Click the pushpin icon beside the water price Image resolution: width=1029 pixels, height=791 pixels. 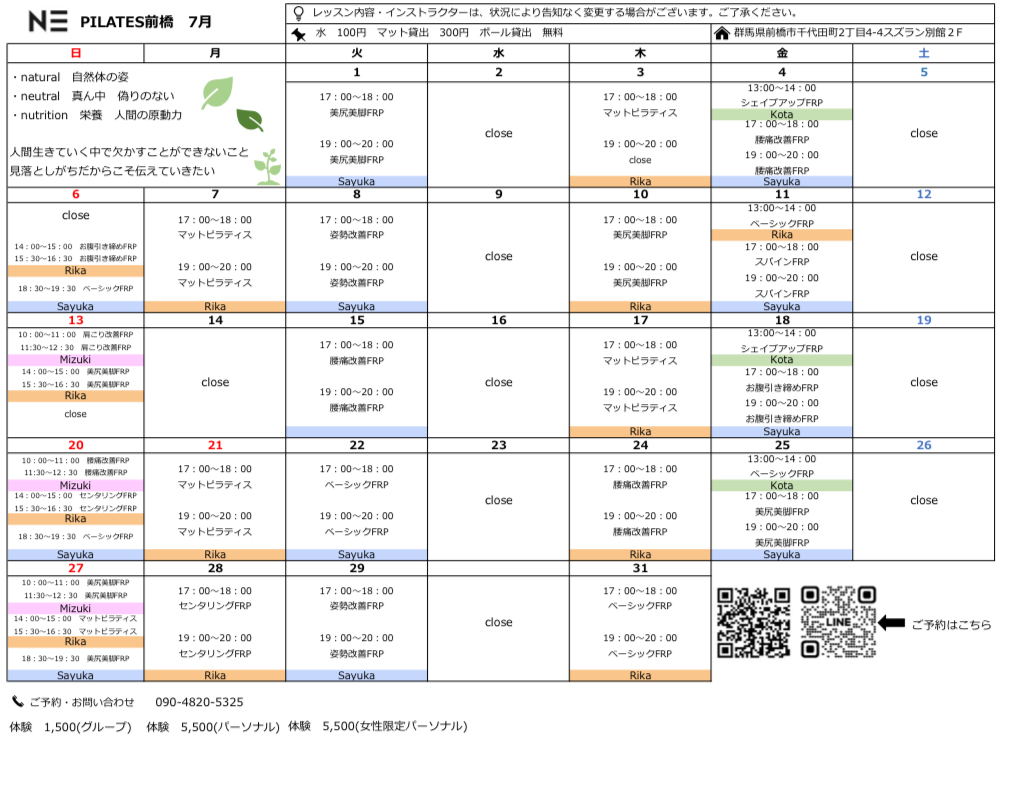299,33
